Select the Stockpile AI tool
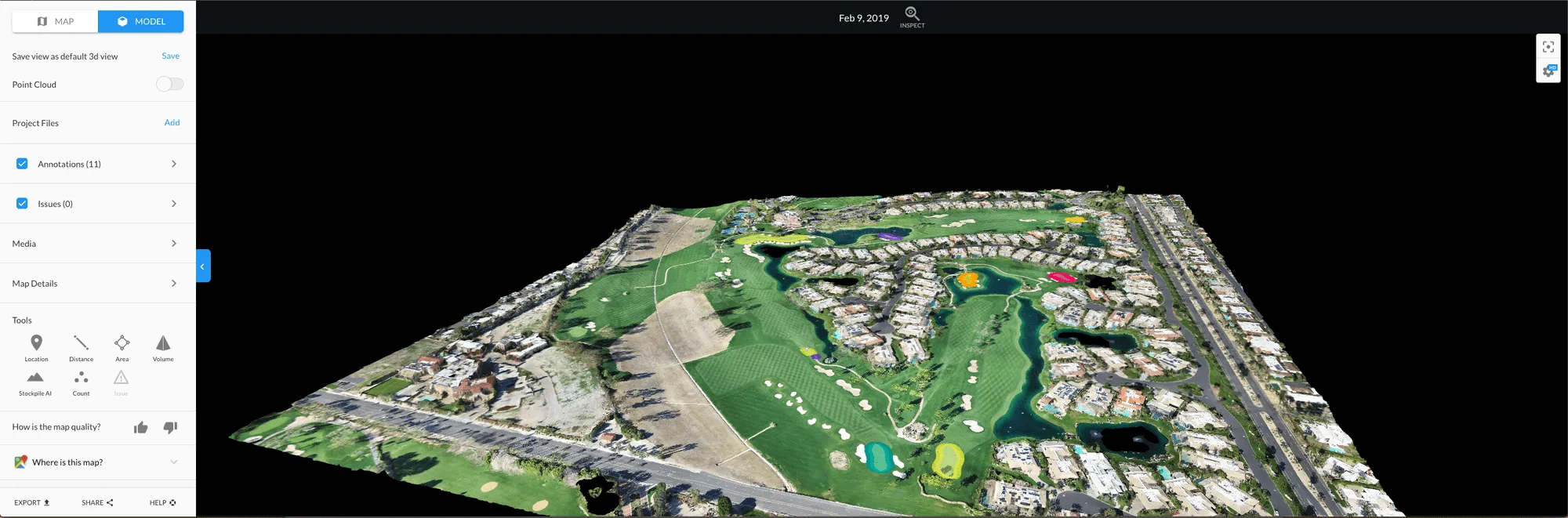 point(35,383)
